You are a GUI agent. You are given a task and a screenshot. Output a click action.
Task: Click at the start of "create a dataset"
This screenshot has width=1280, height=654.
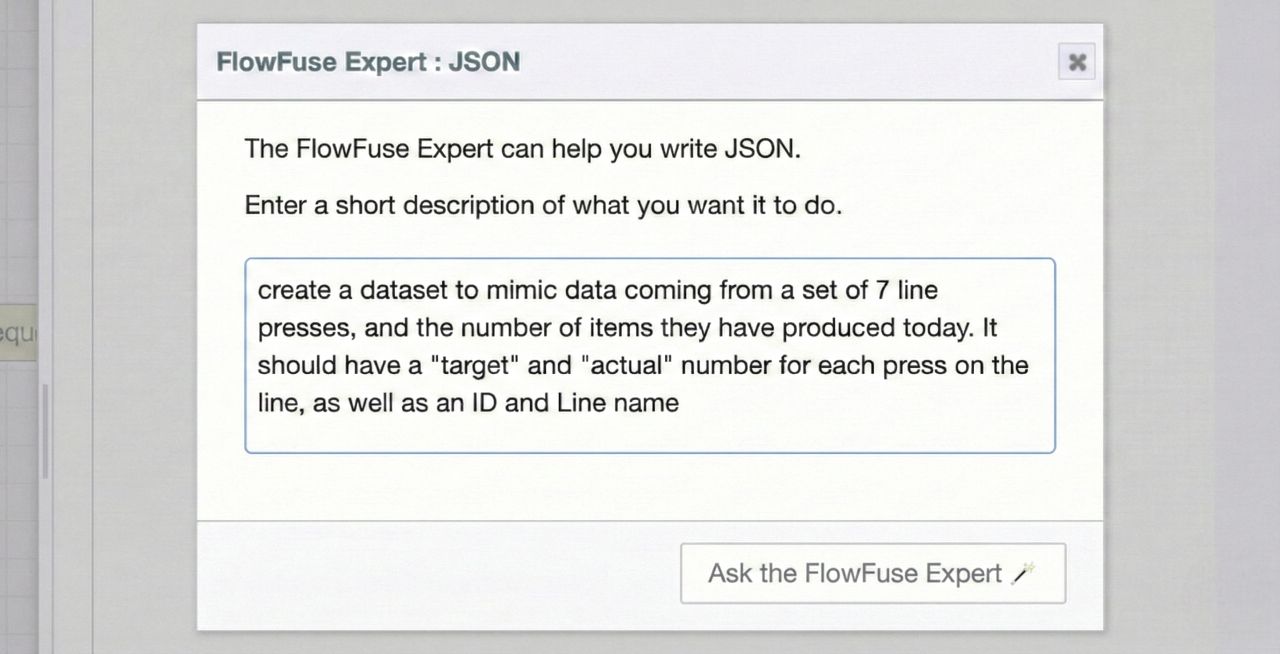(262, 290)
